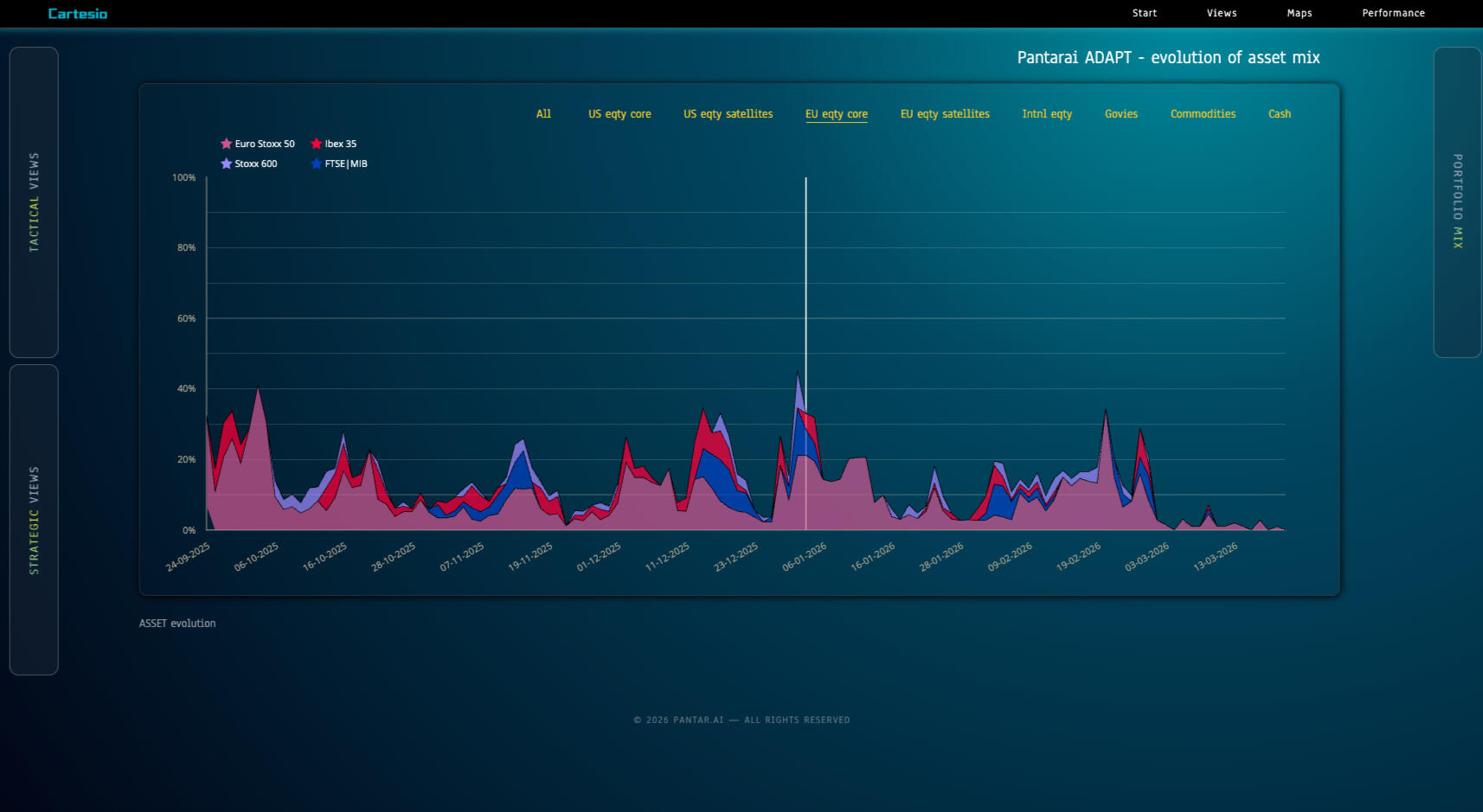
Task: Open the Performance page
Action: point(1393,13)
